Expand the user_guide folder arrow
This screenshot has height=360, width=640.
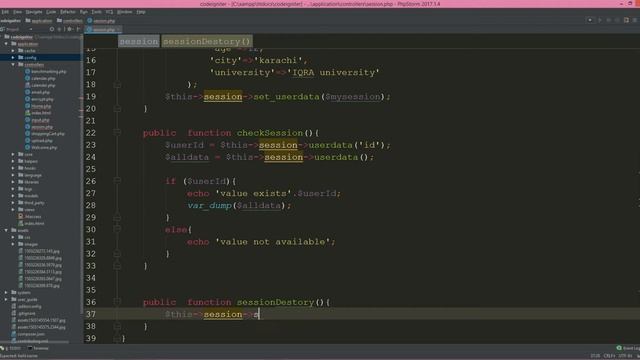coord(6,300)
